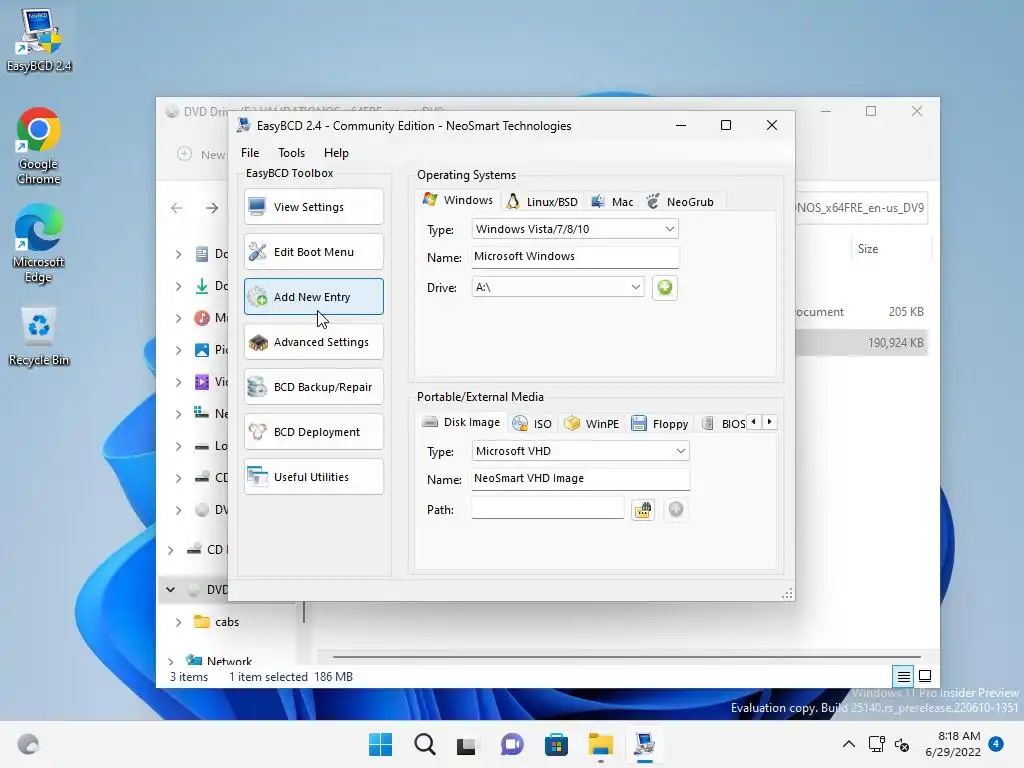This screenshot has height=768, width=1024.
Task: Expand the Network node in Explorer tree
Action: point(170,662)
